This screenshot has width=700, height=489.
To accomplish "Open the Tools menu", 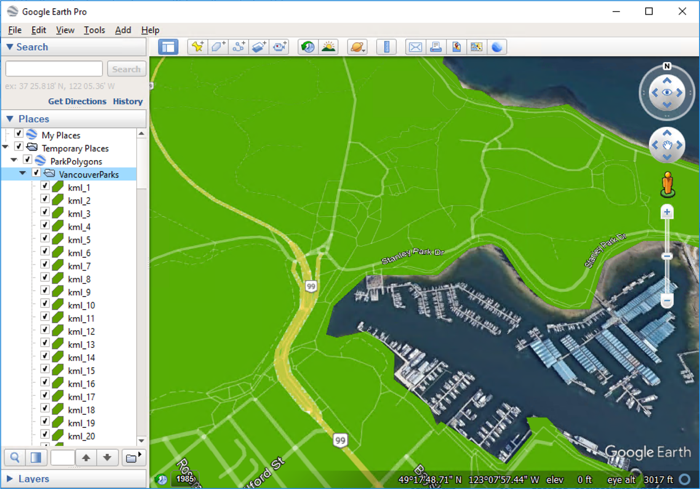I will [95, 30].
